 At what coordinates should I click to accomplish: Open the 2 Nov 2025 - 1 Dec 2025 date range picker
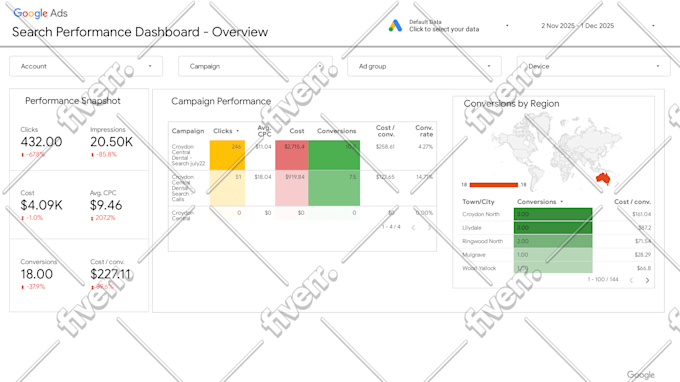[x=597, y=26]
